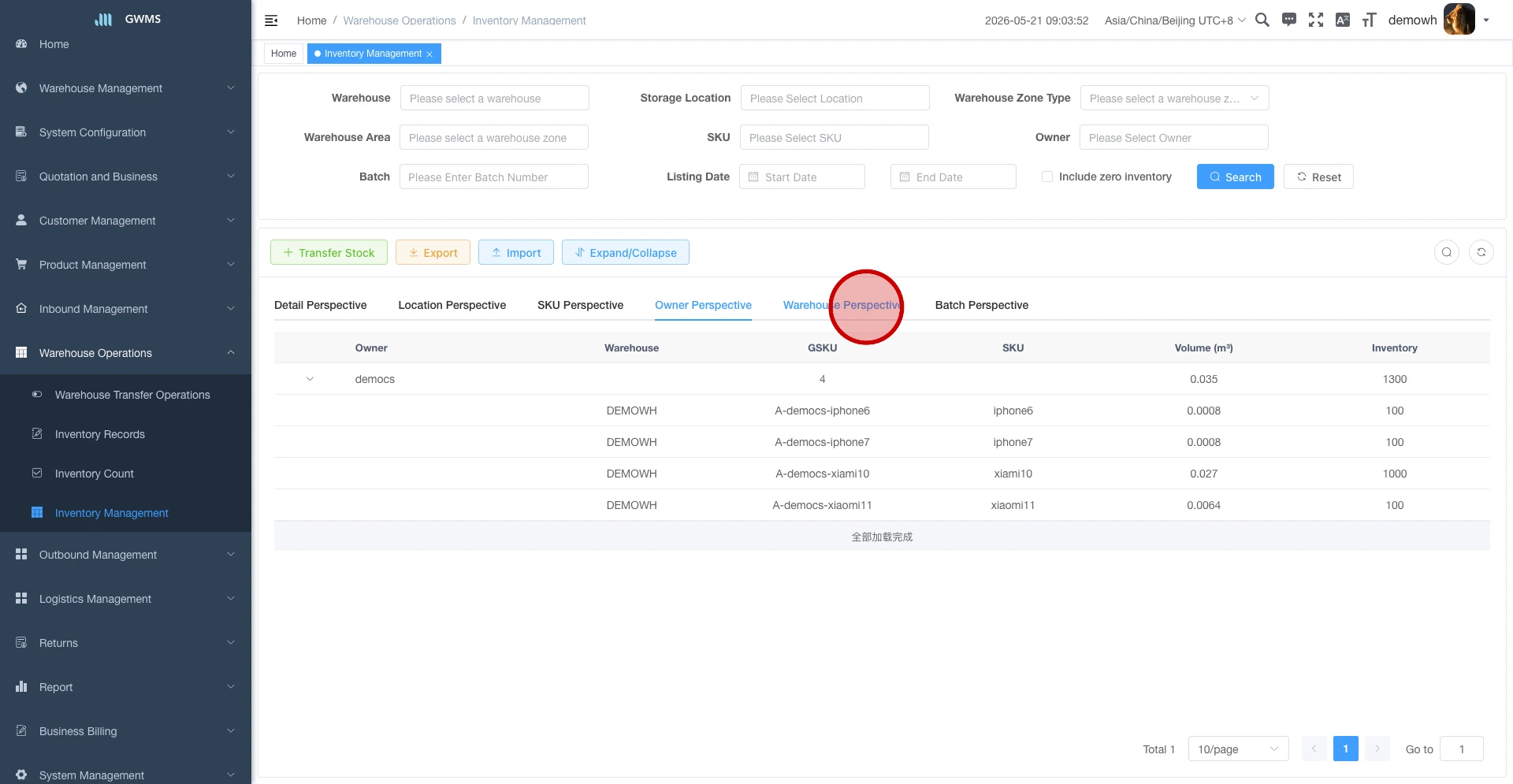Click the Search button
This screenshot has height=784, width=1513.
1235,176
